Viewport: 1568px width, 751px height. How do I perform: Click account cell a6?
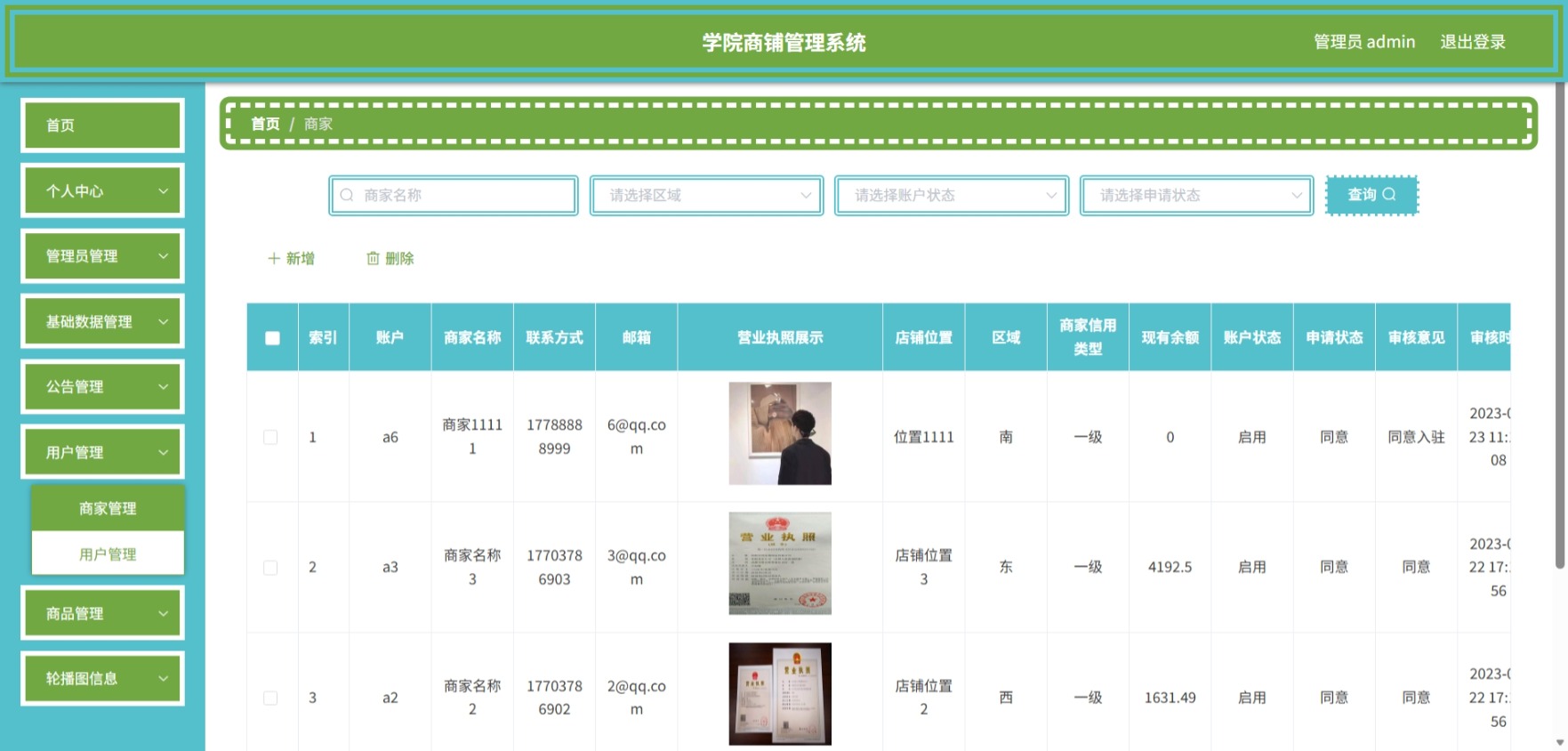390,437
